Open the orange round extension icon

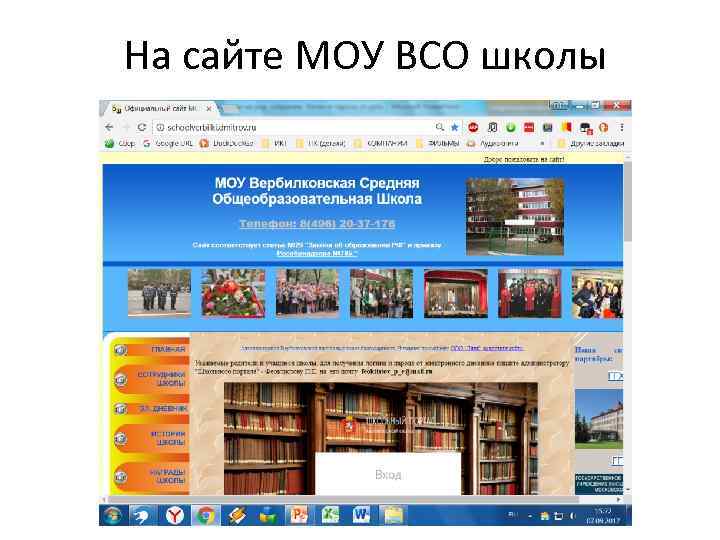[x=603, y=127]
